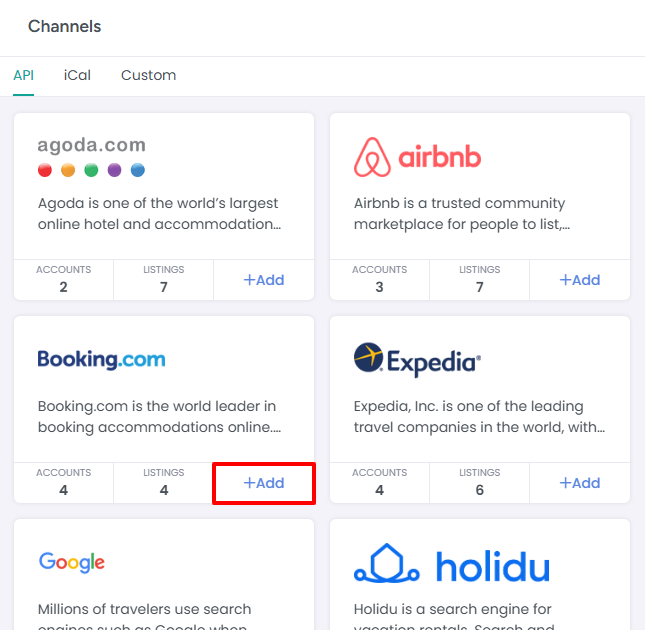The height and width of the screenshot is (630, 645).
Task: Click the Airbnb description text
Action: pos(462,213)
